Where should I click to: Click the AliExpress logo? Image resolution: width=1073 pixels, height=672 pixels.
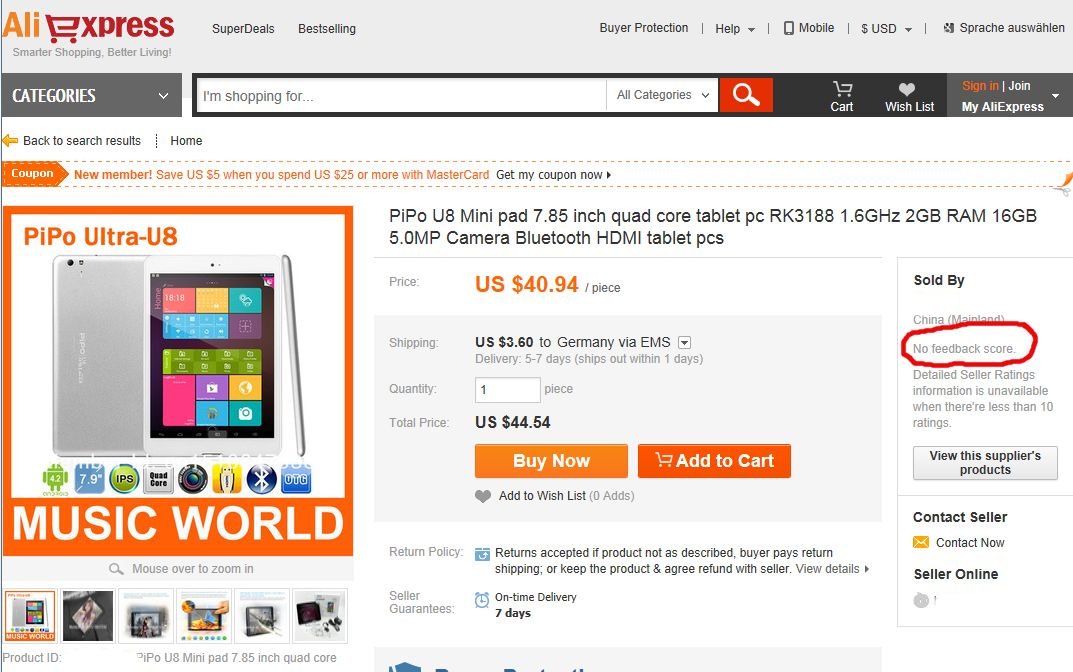[x=89, y=27]
